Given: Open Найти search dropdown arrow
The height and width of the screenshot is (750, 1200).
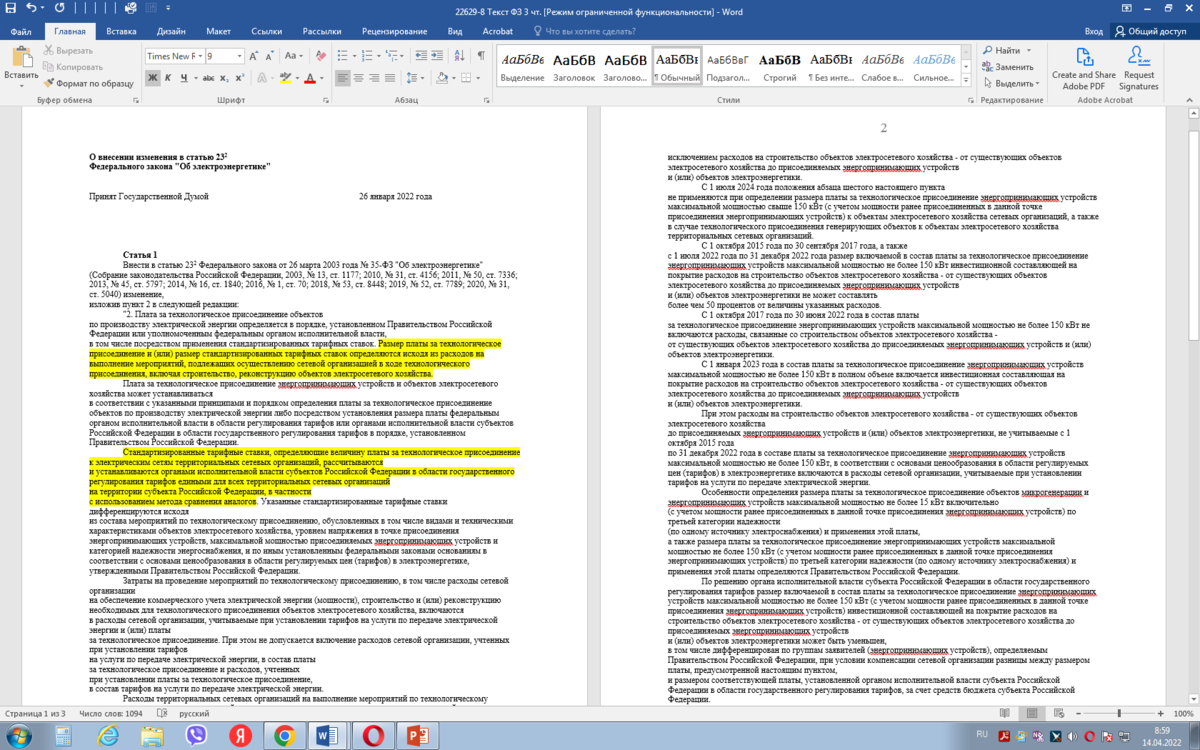Looking at the screenshot, I should 1029,50.
